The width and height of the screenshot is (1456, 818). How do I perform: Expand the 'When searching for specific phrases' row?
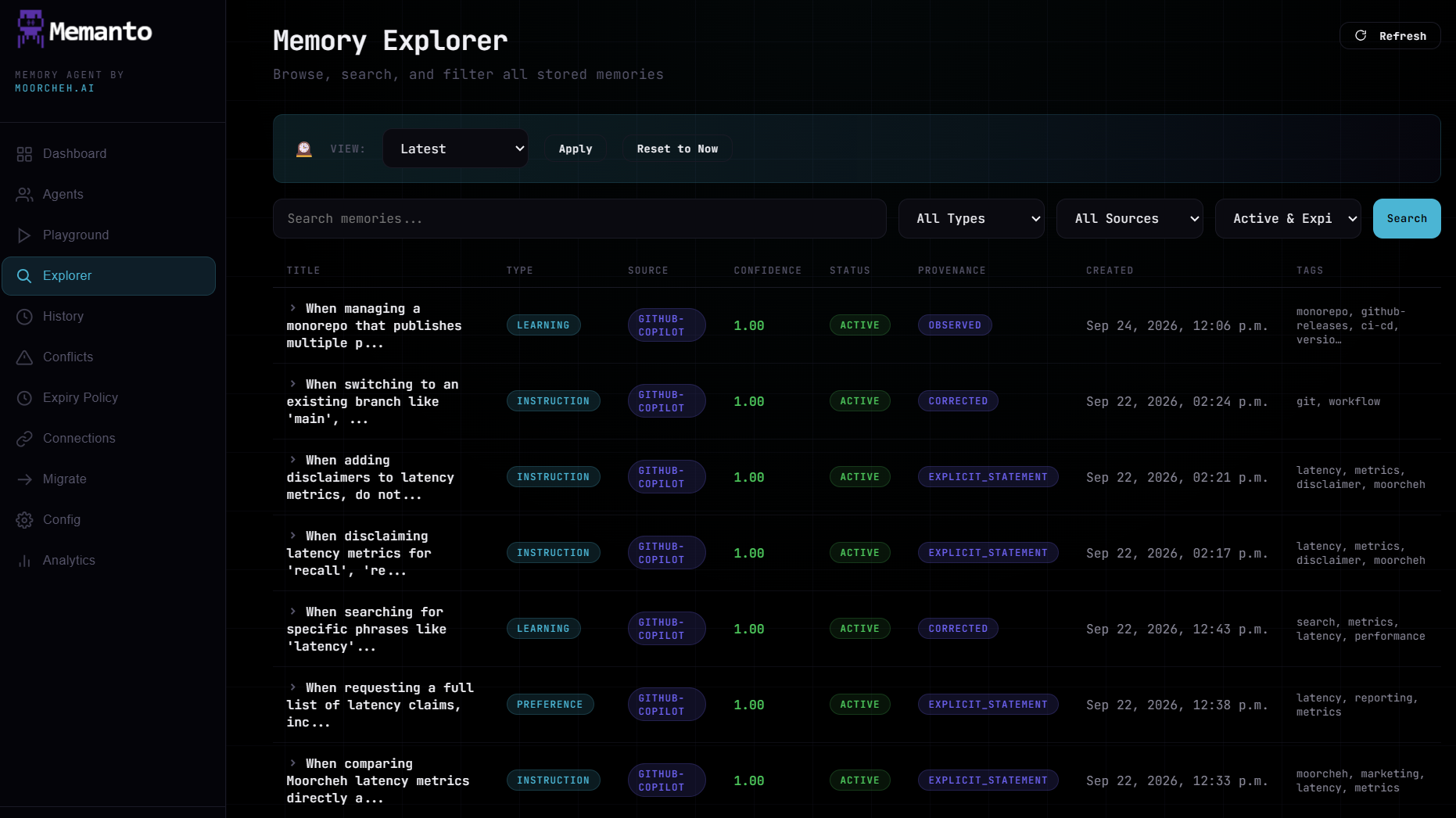(x=293, y=612)
